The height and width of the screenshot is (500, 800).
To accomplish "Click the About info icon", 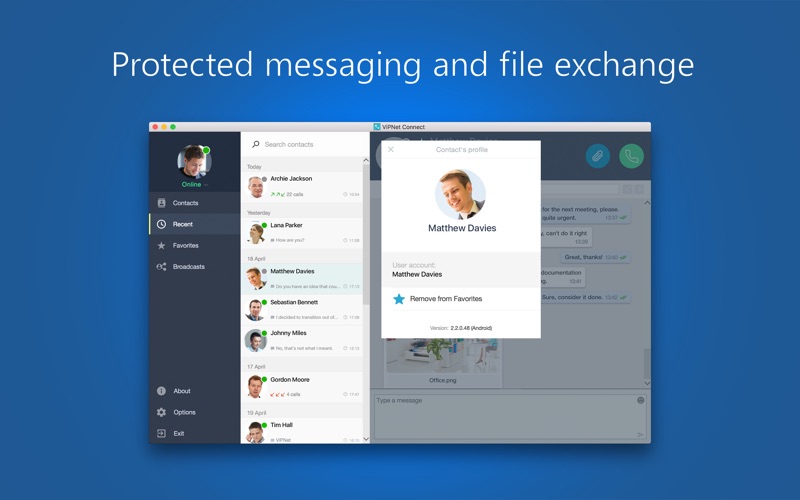I will tap(161, 391).
